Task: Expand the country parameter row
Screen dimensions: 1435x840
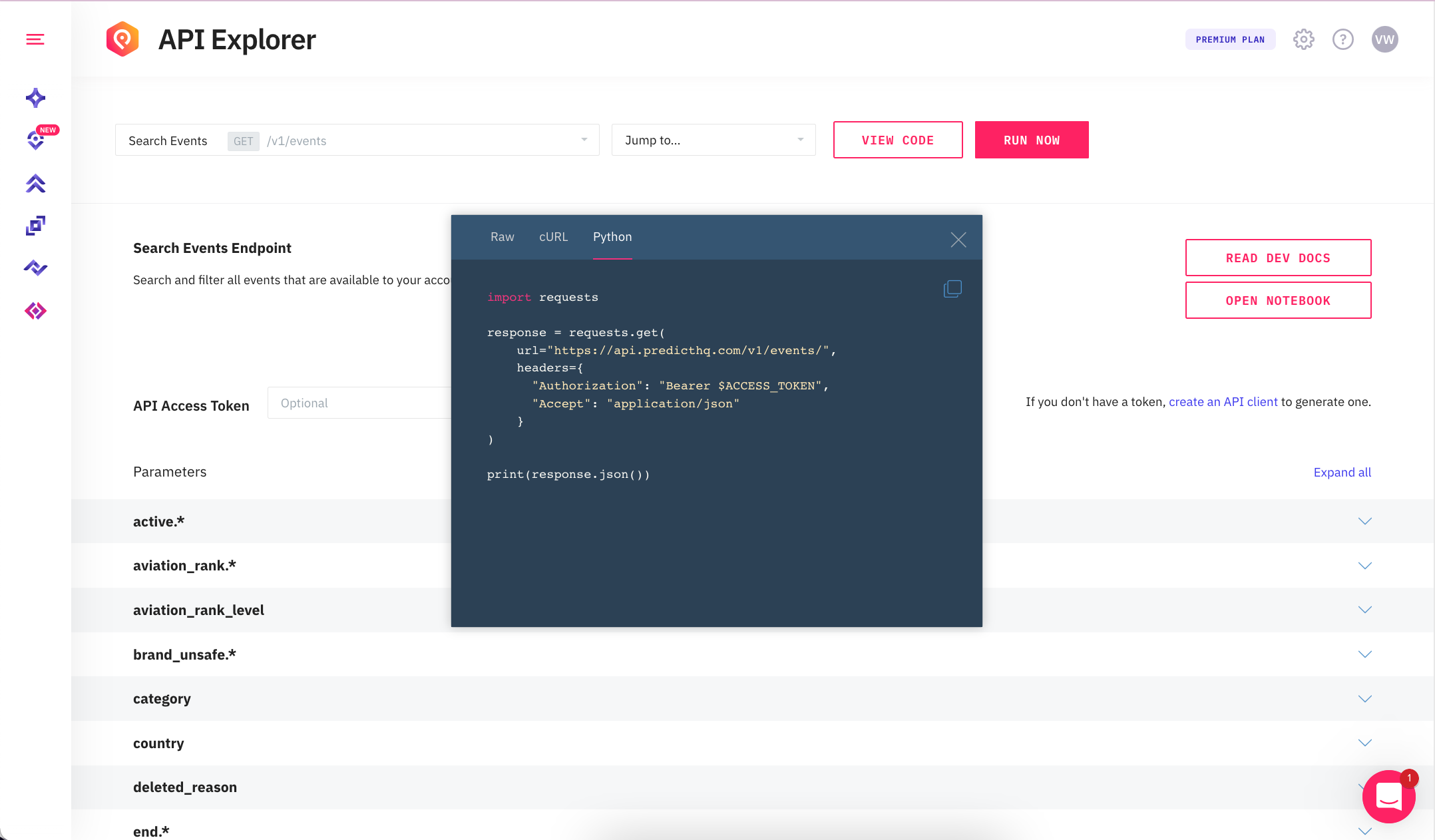Action: pos(1364,743)
